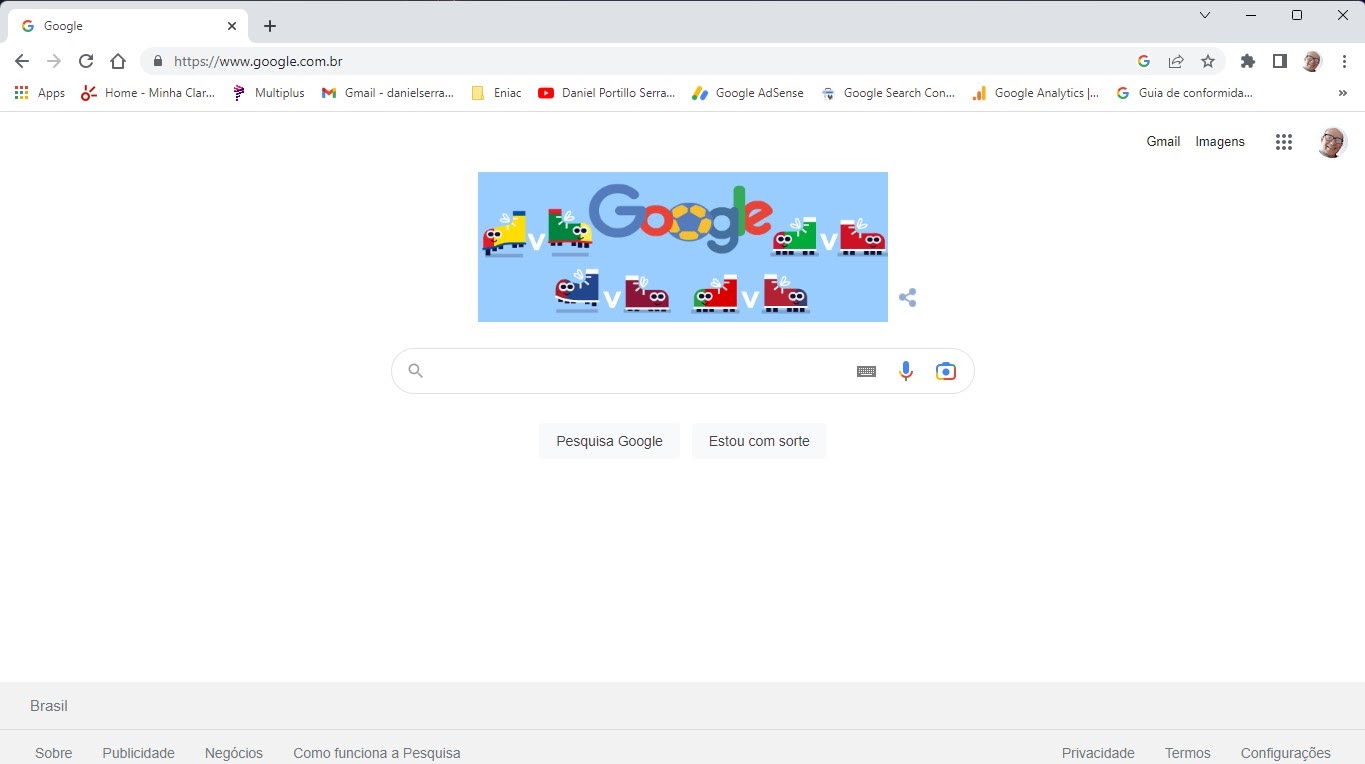Open Daniel Portillo Serra YouTube bookmark
The image size is (1365, 764).
pyautogui.click(x=607, y=93)
